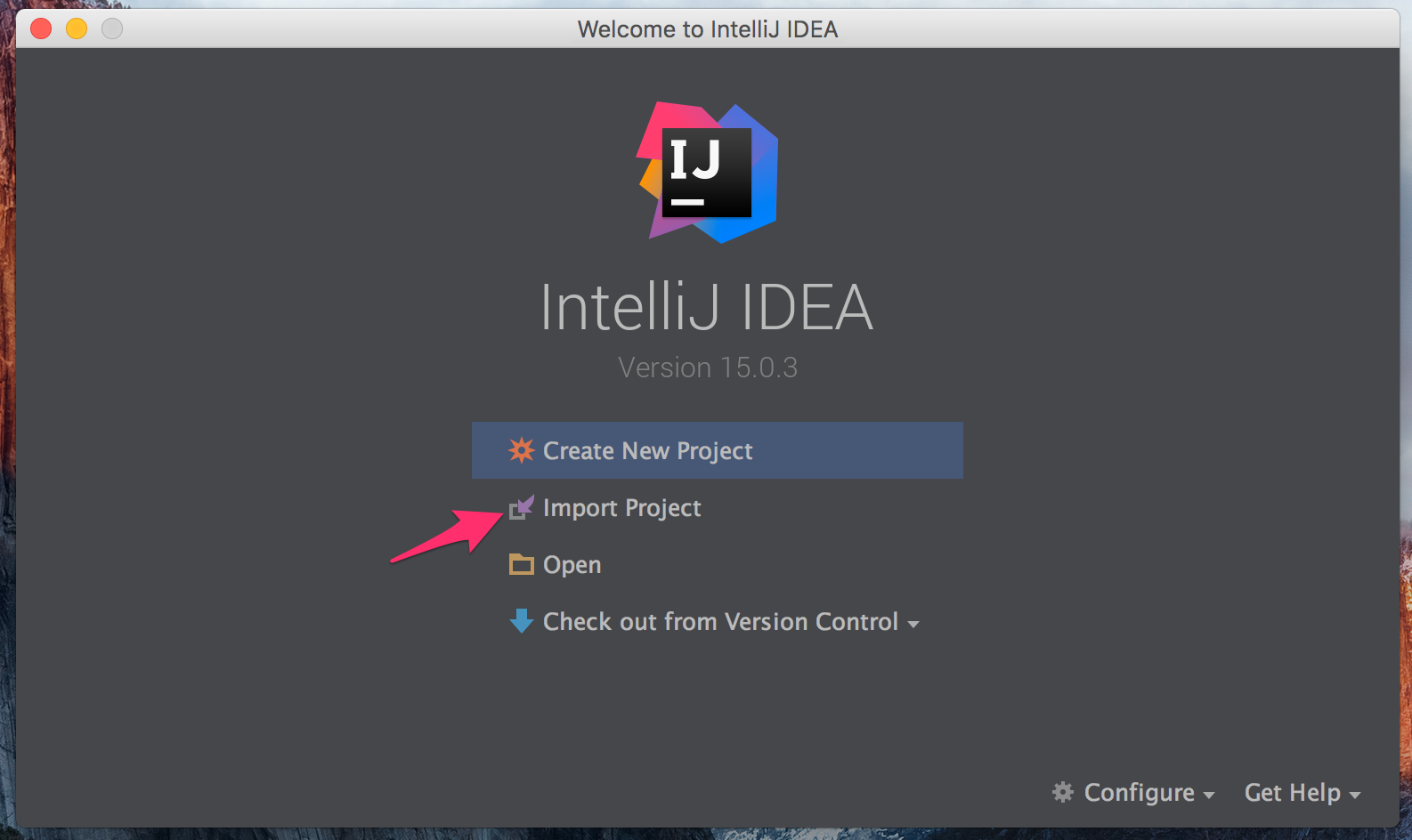Click the large IntelliJ IDEA heading text

[x=707, y=308]
